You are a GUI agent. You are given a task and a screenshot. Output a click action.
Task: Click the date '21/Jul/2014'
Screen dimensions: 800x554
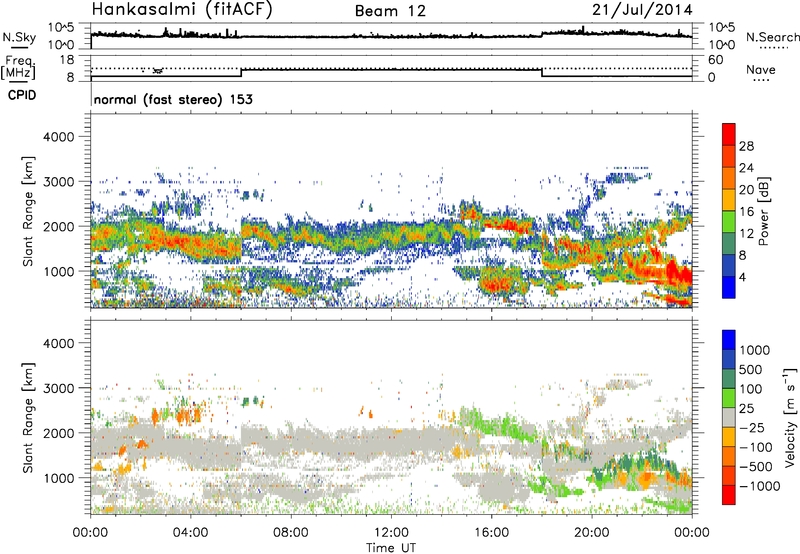click(642, 10)
